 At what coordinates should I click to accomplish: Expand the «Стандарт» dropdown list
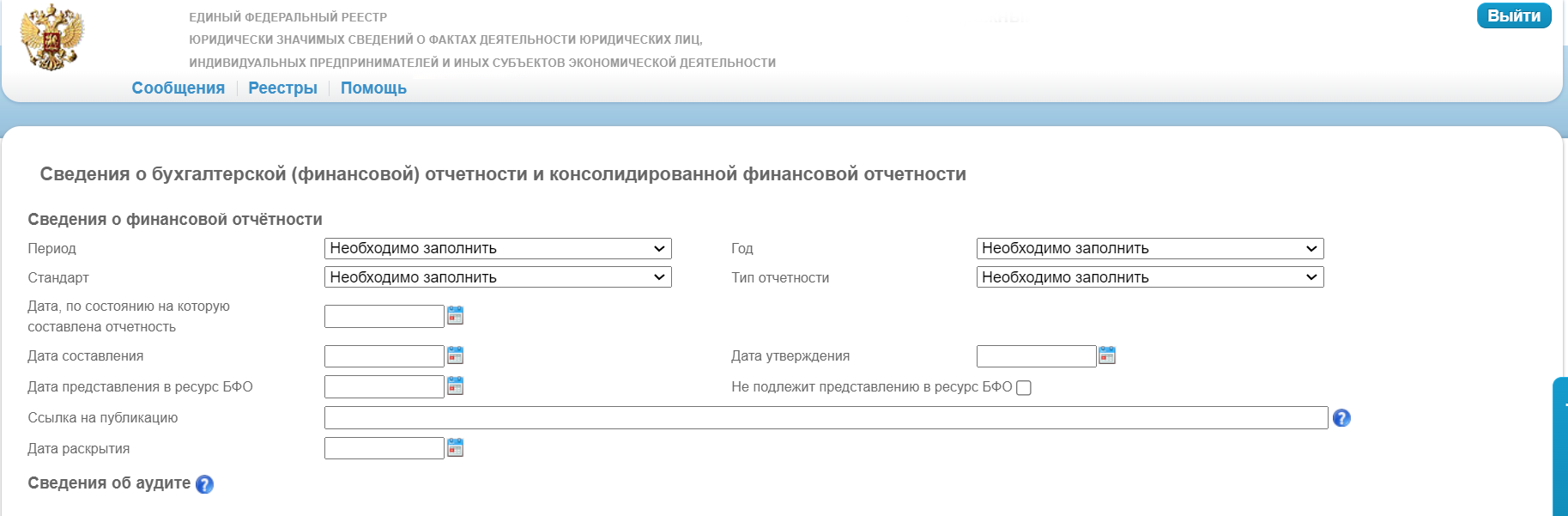[498, 276]
